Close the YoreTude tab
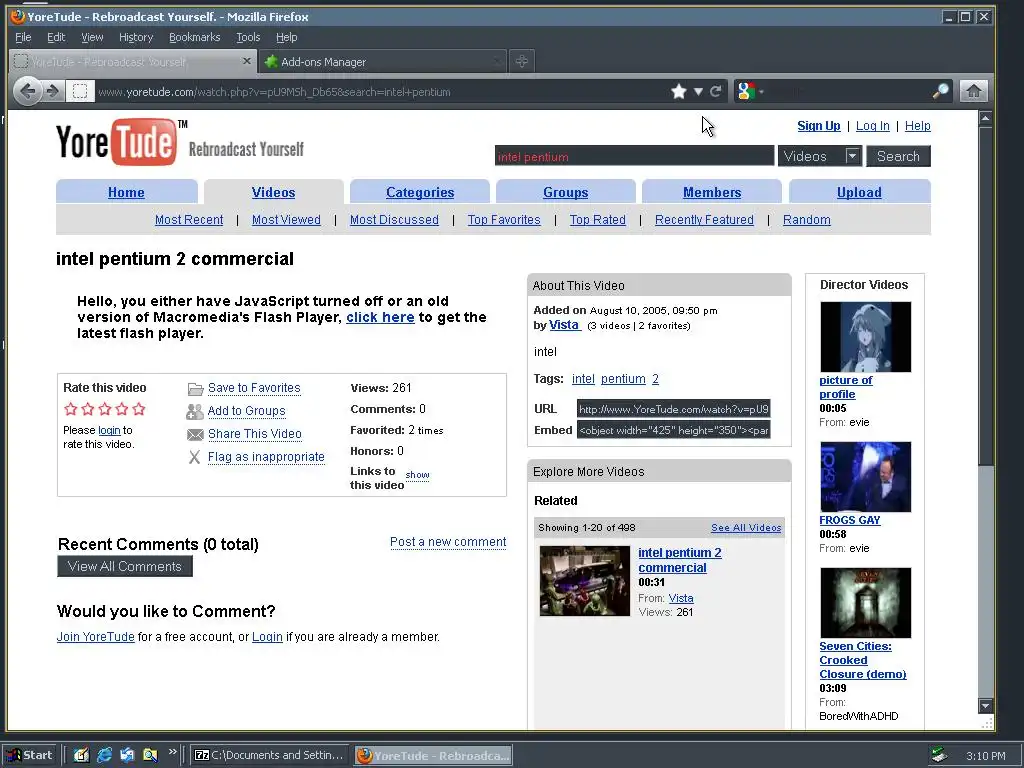 point(246,61)
